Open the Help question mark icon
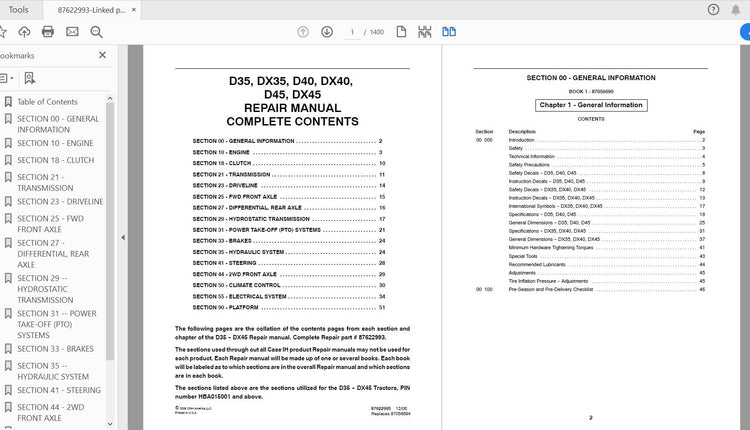This screenshot has height=430, width=750. 713,10
